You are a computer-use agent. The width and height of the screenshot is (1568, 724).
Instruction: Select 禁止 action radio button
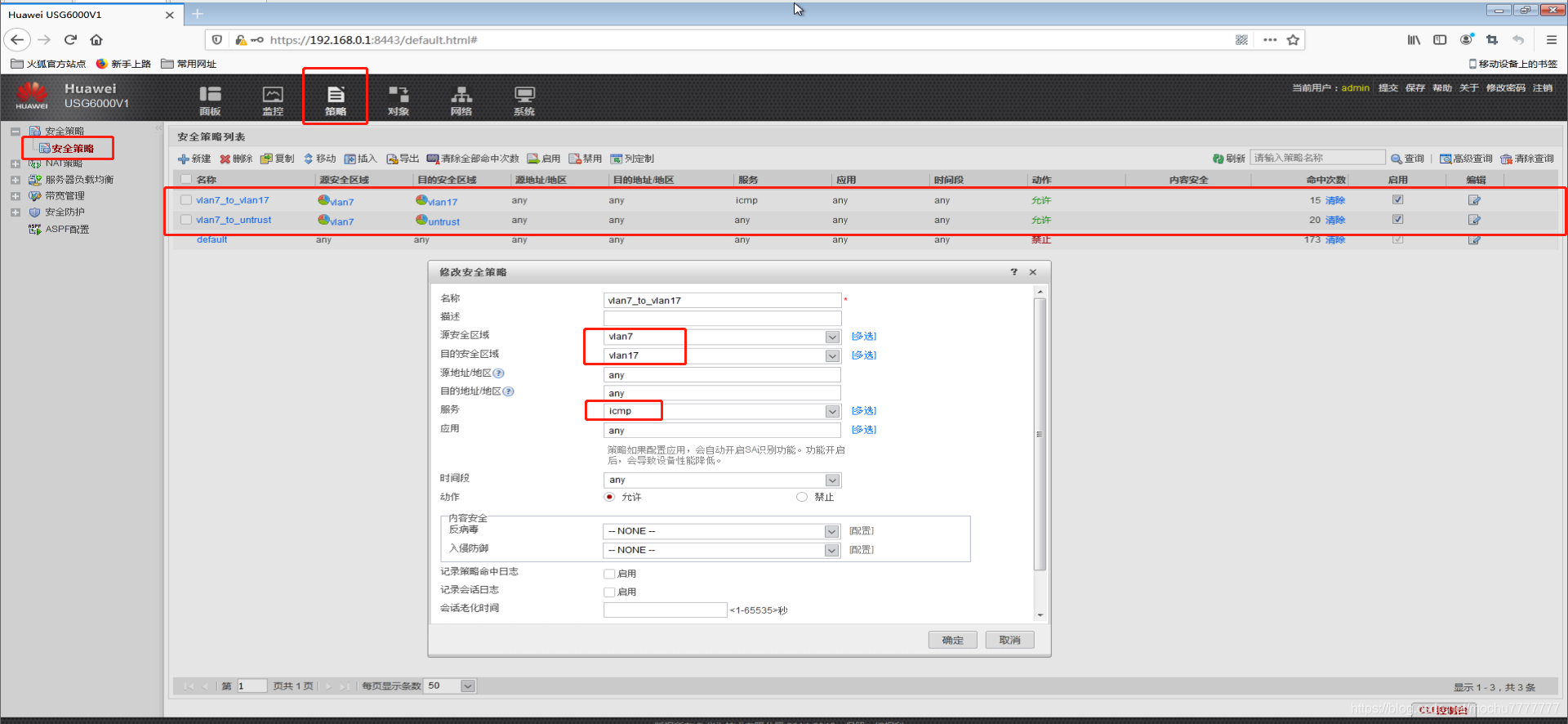click(802, 497)
